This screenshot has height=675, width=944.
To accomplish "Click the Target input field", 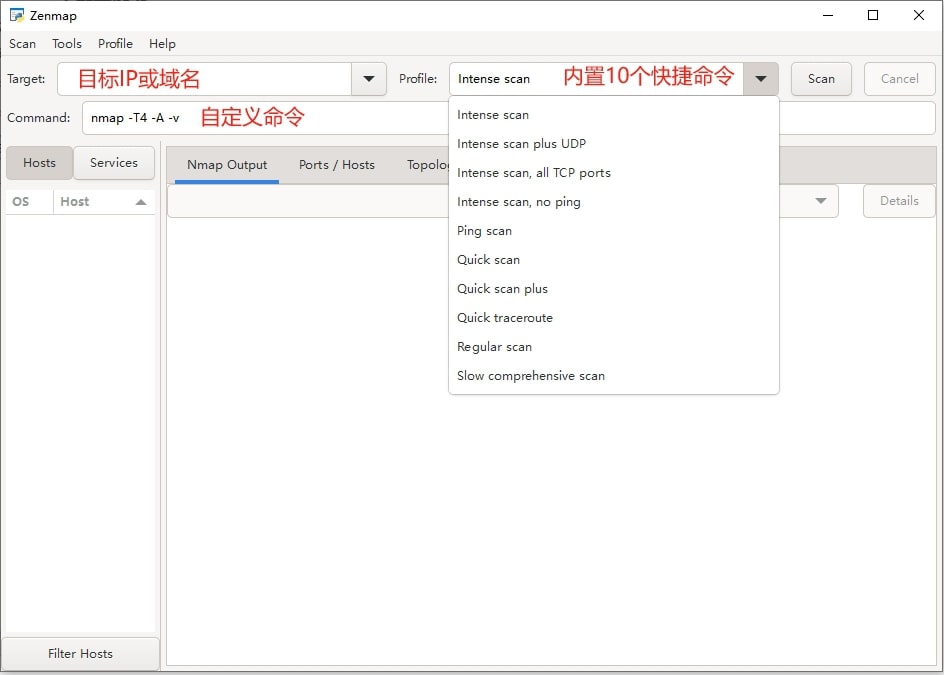I will coord(205,79).
